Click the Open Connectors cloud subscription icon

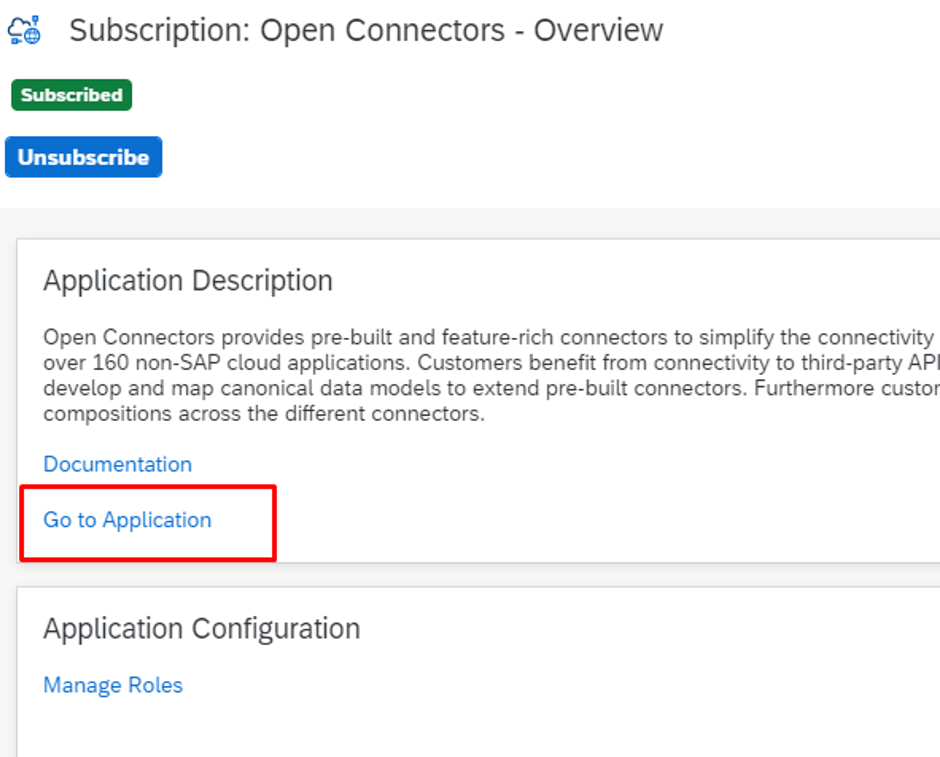tap(24, 30)
